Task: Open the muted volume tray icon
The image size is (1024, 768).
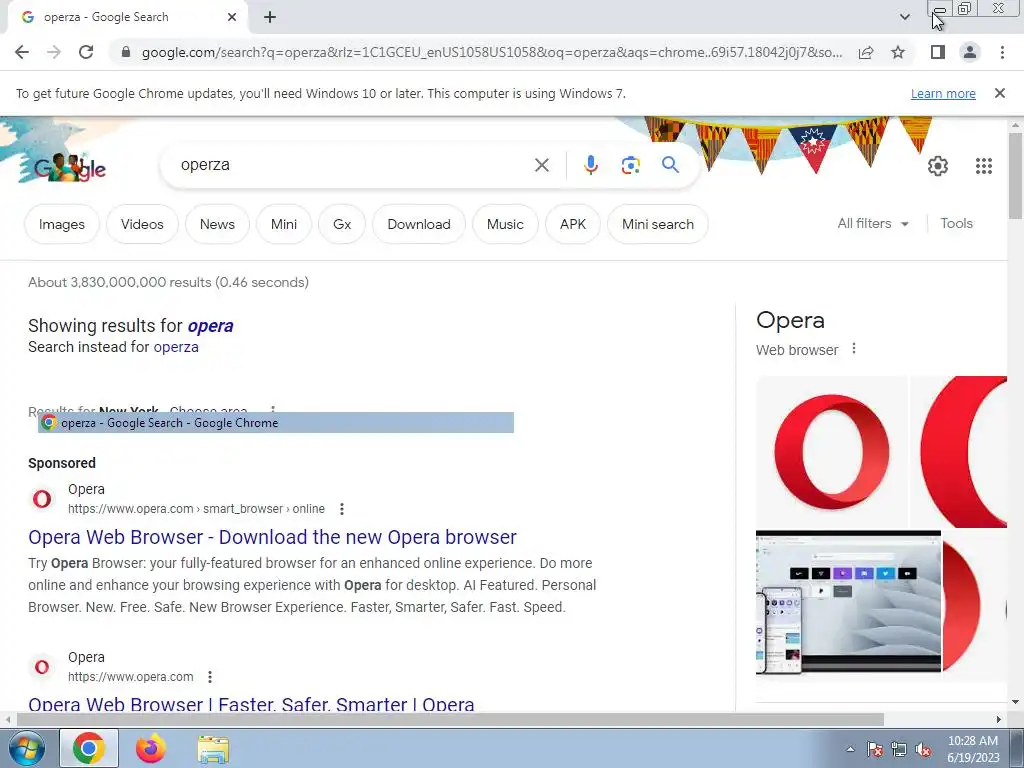Action: point(923,749)
